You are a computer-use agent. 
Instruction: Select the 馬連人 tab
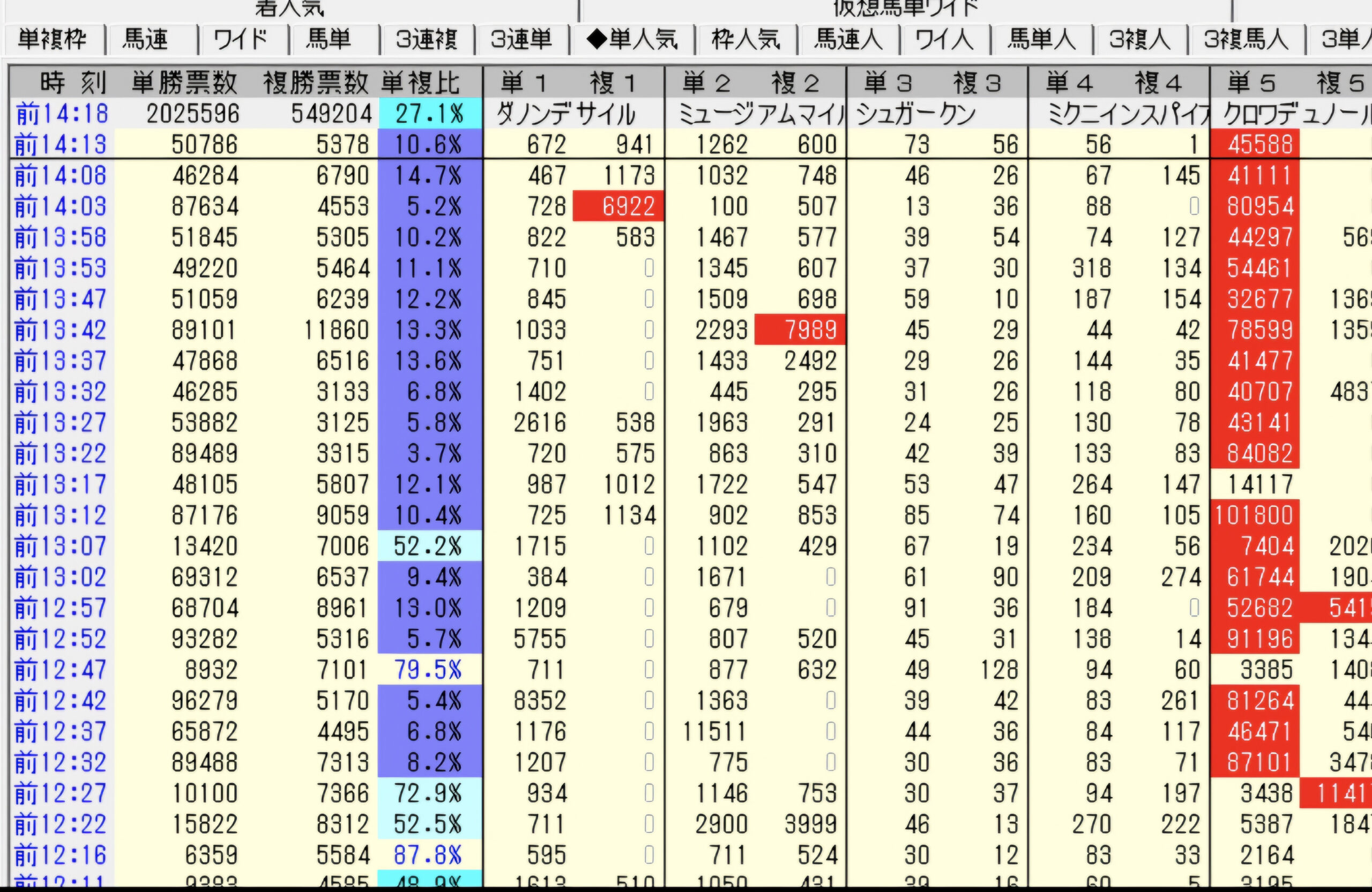pyautogui.click(x=847, y=39)
